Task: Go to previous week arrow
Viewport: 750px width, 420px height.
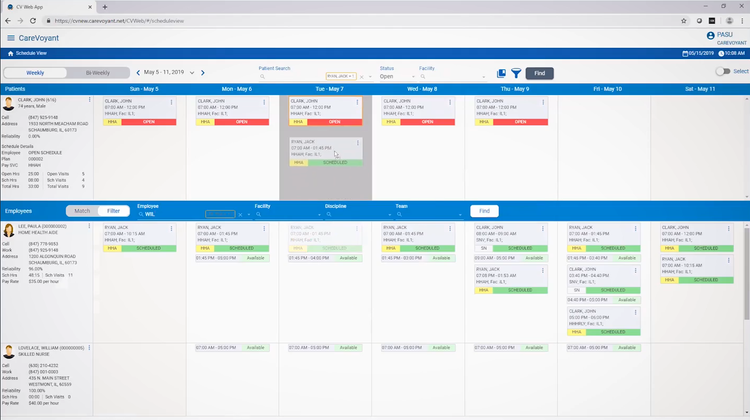Action: tap(138, 73)
